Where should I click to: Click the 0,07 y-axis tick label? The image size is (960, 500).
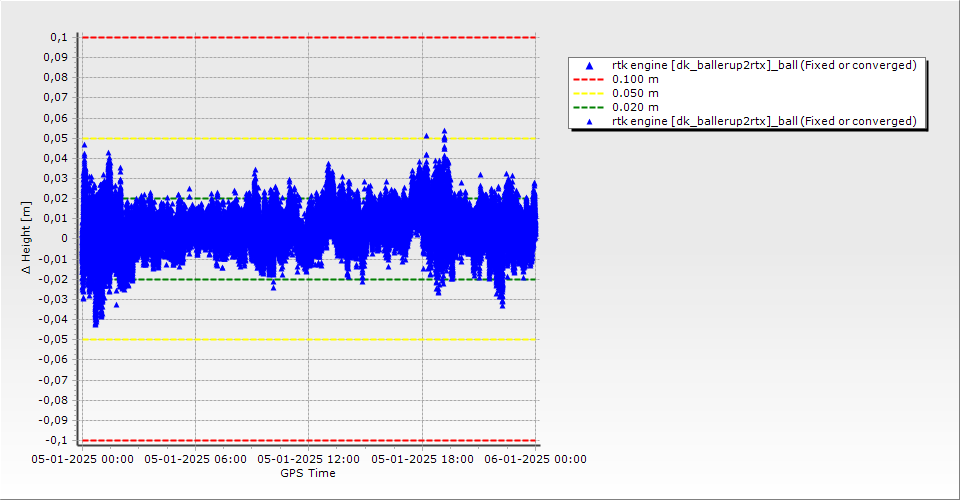(x=56, y=98)
